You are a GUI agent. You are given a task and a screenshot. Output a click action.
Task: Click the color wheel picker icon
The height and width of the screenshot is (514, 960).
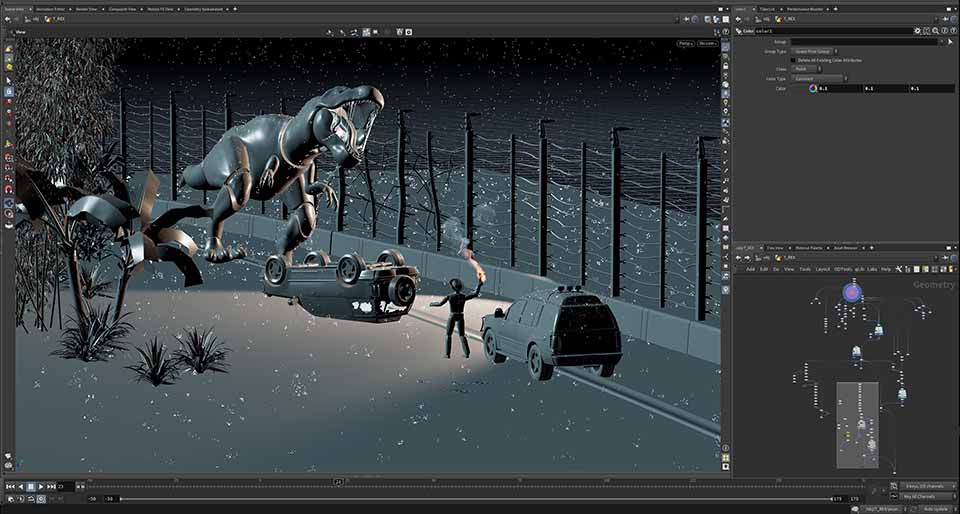[x=813, y=88]
